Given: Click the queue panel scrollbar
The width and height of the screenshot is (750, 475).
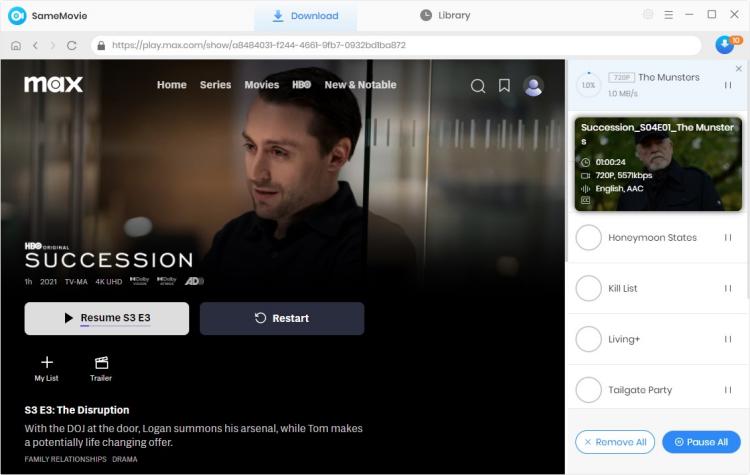Looking at the screenshot, I should click(747, 206).
